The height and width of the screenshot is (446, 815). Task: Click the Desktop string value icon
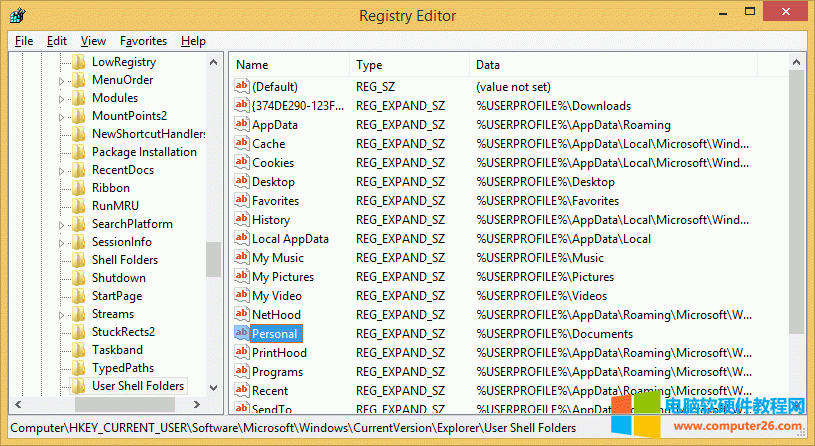(x=241, y=182)
